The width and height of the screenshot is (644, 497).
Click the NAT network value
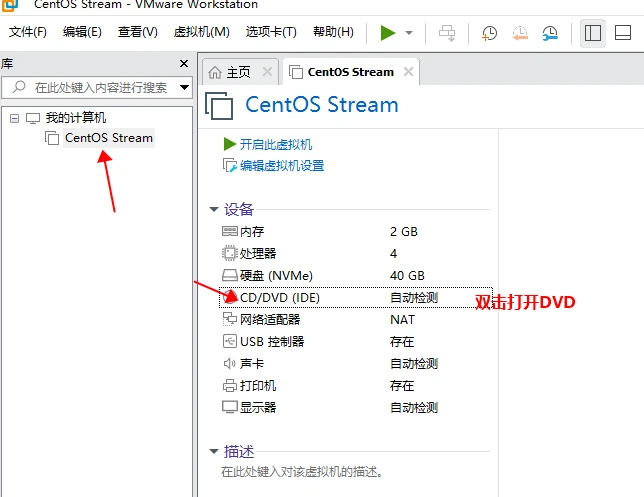(x=402, y=320)
